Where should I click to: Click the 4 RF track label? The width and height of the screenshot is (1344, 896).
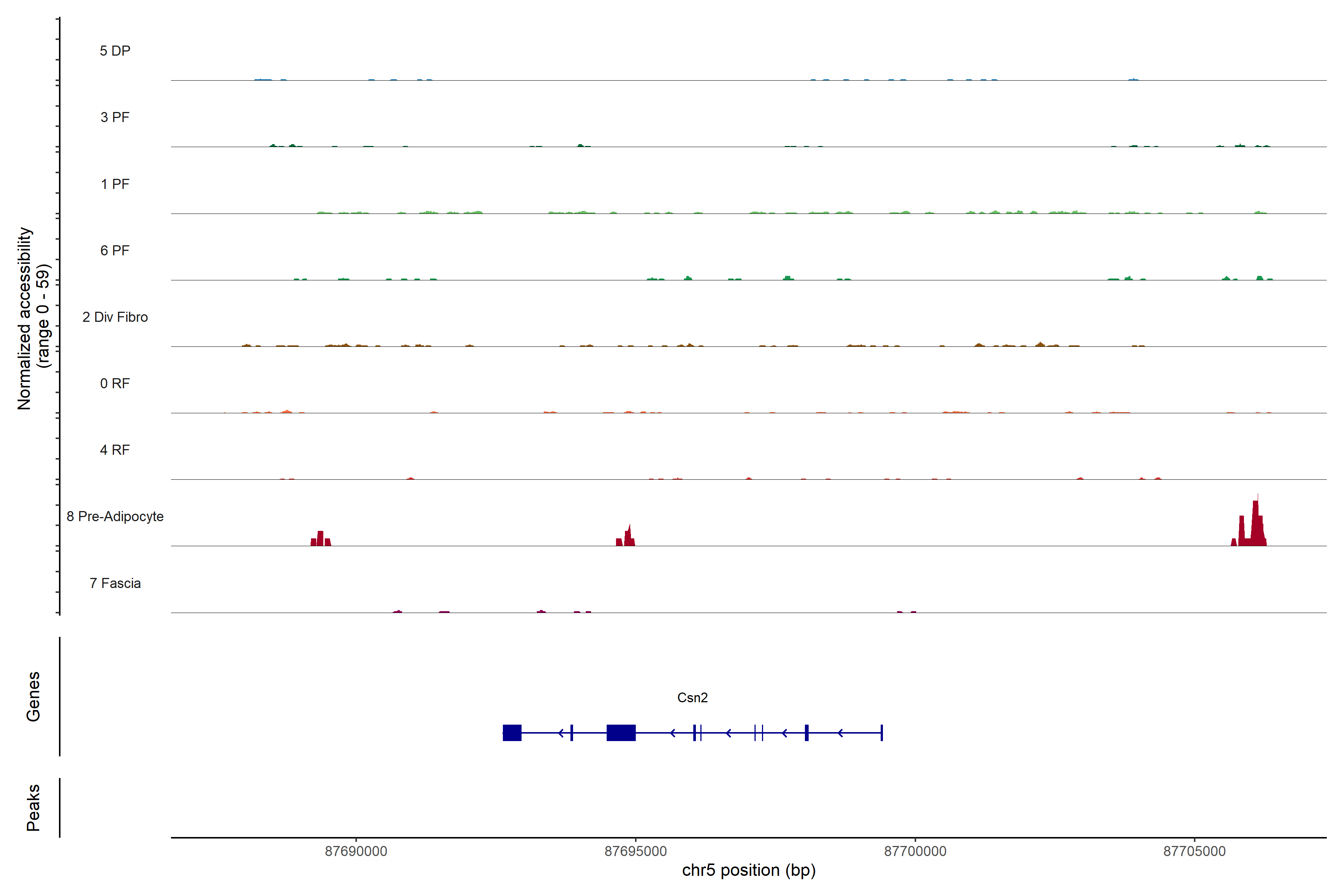[x=115, y=450]
